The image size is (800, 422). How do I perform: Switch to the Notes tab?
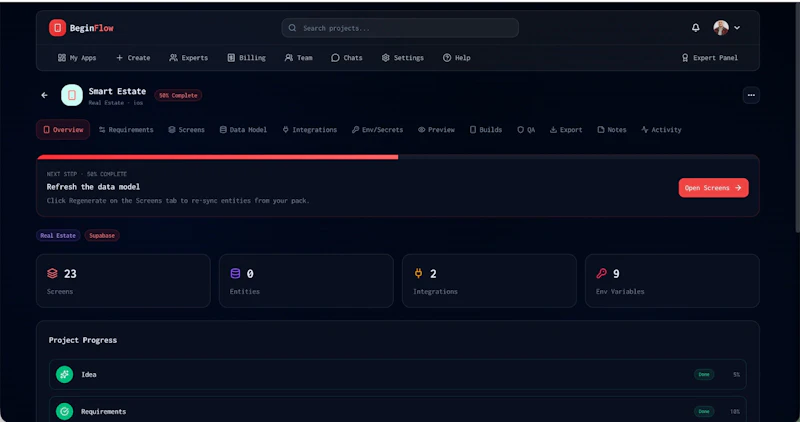coord(612,130)
